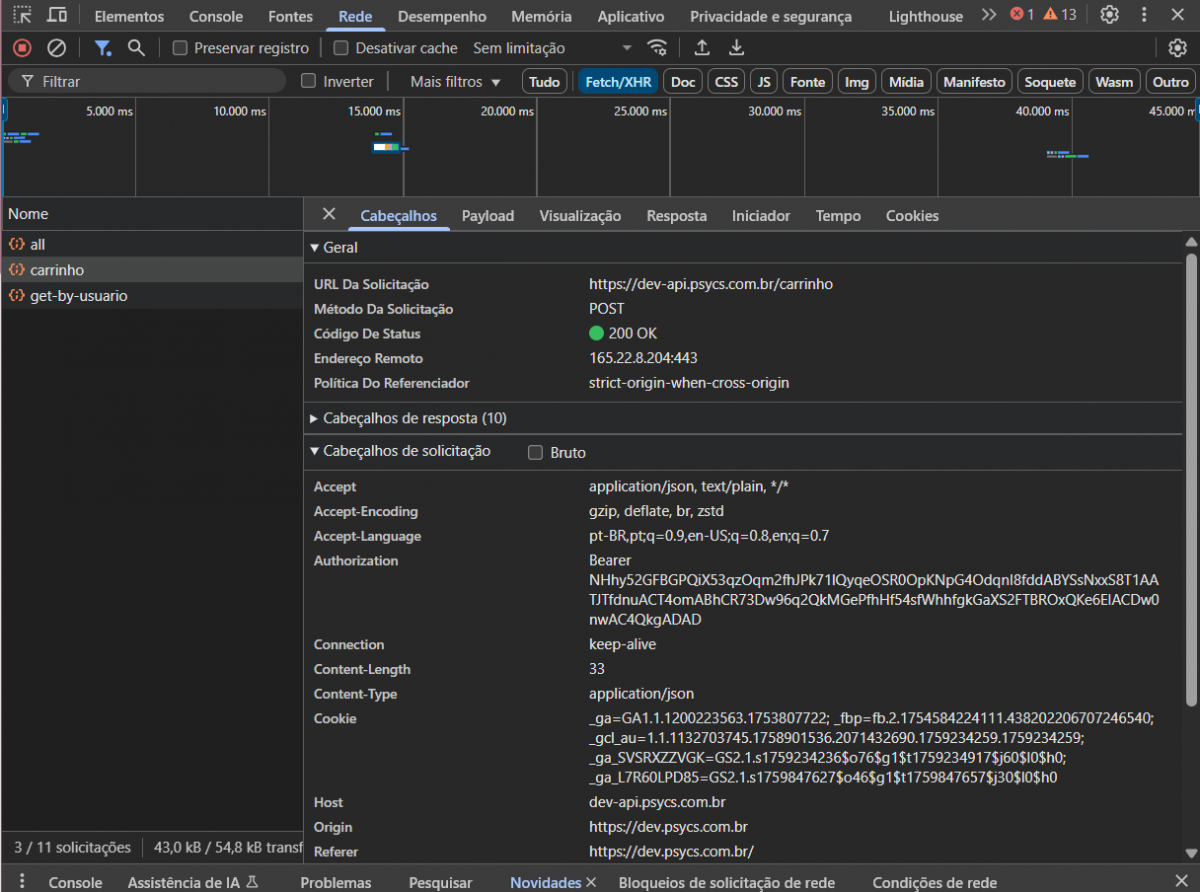Viewport: 1200px width, 892px height.
Task: Check the Desativar cache option
Action: (341, 48)
